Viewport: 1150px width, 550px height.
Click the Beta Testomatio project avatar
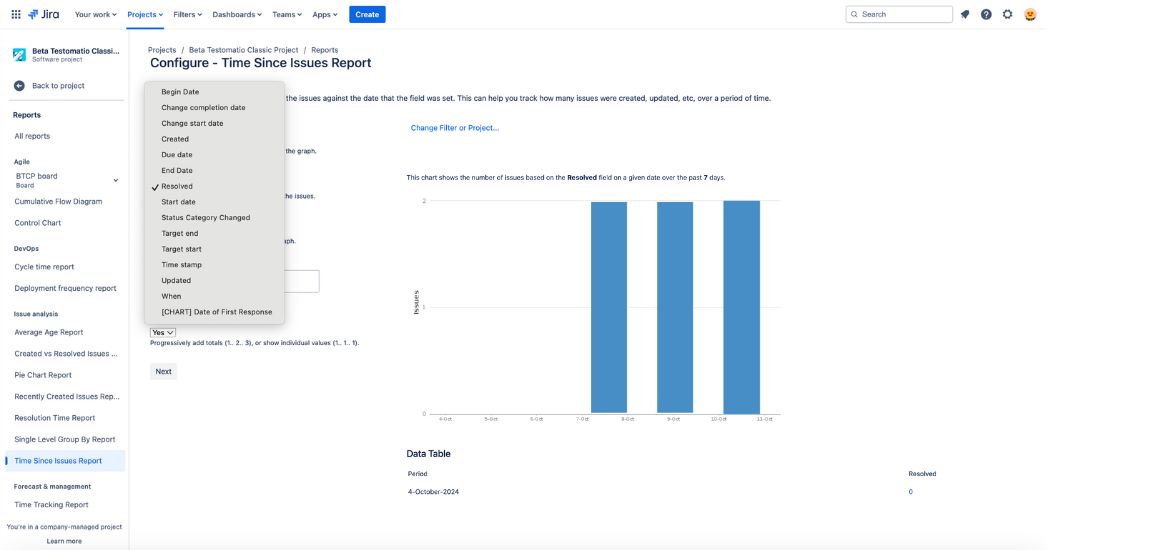(x=19, y=55)
